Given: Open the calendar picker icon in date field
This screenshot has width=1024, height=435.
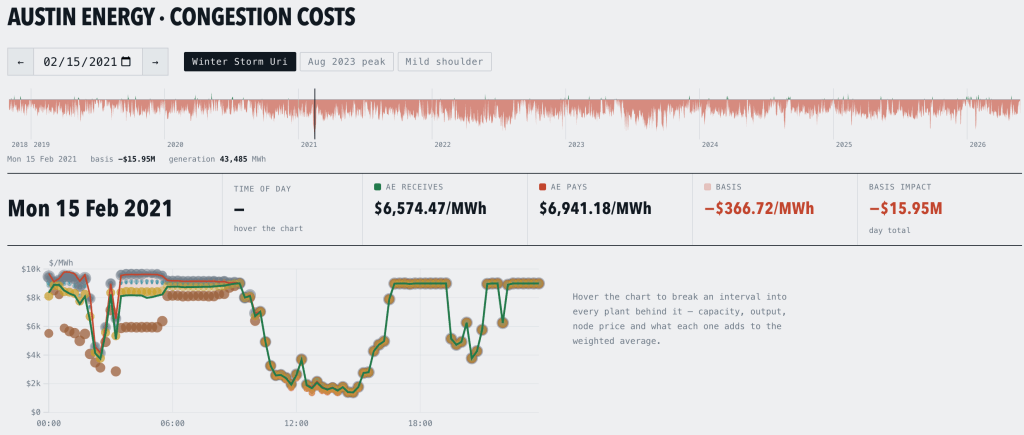Looking at the screenshot, I should 127,62.
